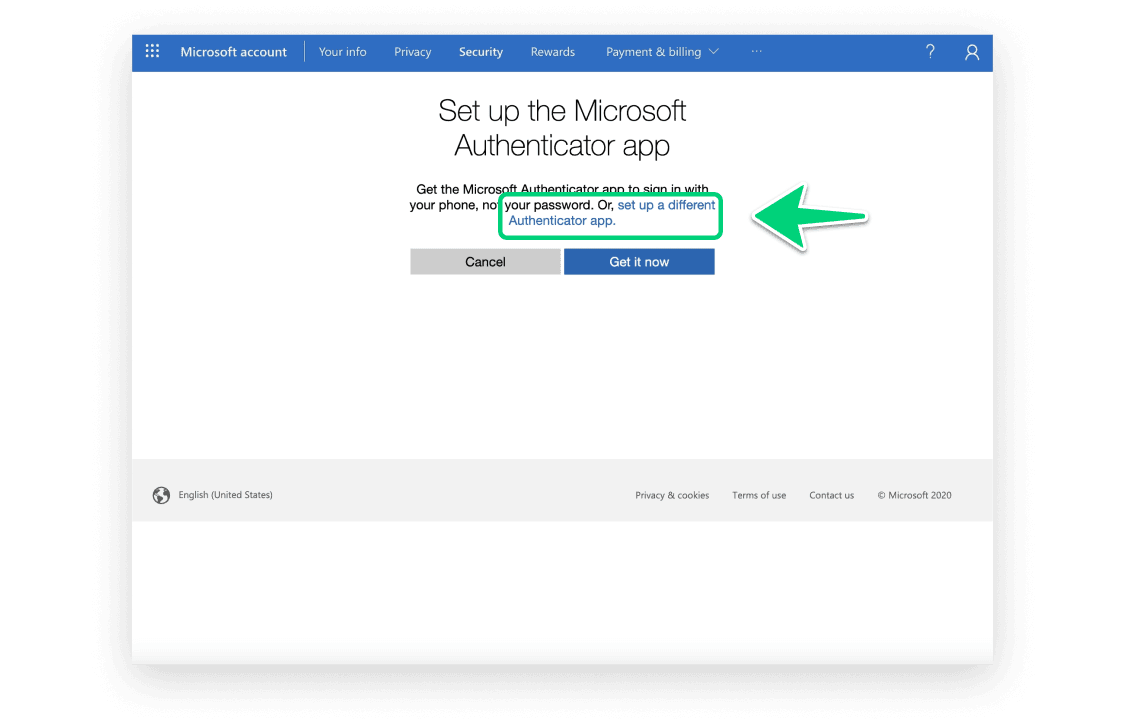1125x723 pixels.
Task: Open the Microsoft apps launcher grid
Action: tap(152, 52)
